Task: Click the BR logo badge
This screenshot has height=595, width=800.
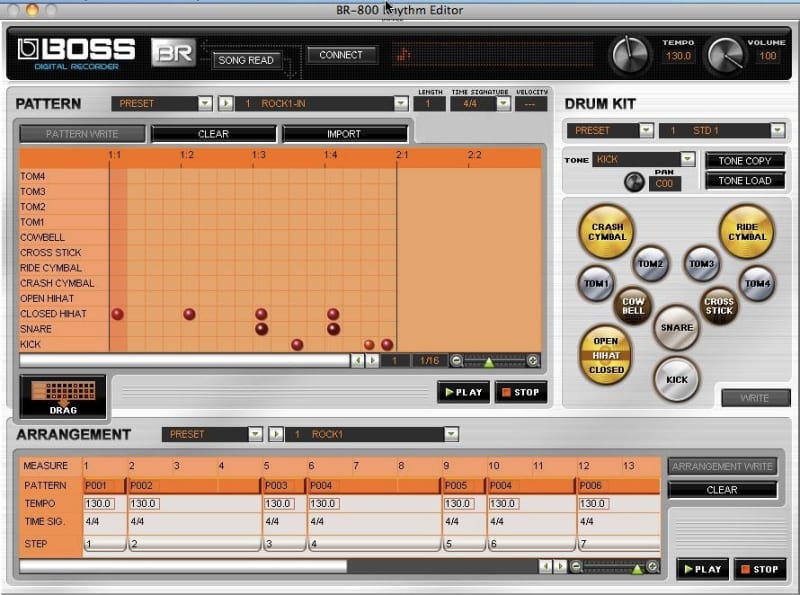Action: pos(173,53)
